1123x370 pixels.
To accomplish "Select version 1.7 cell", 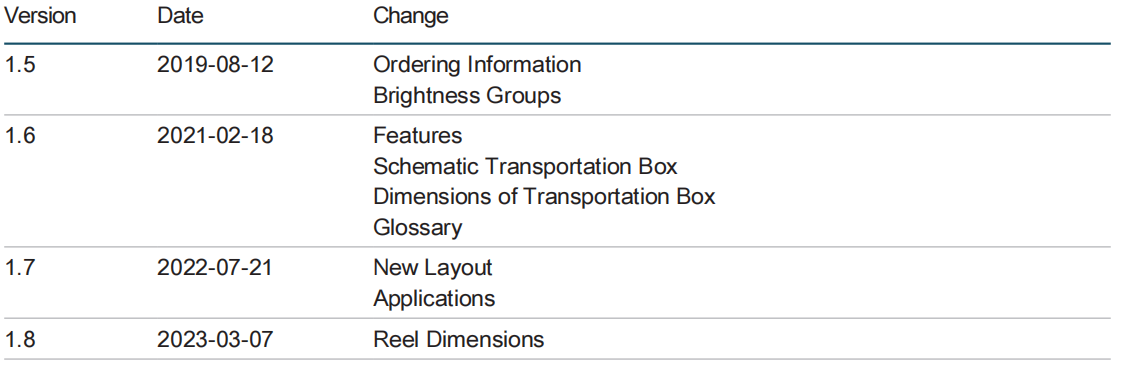I will [x=19, y=268].
